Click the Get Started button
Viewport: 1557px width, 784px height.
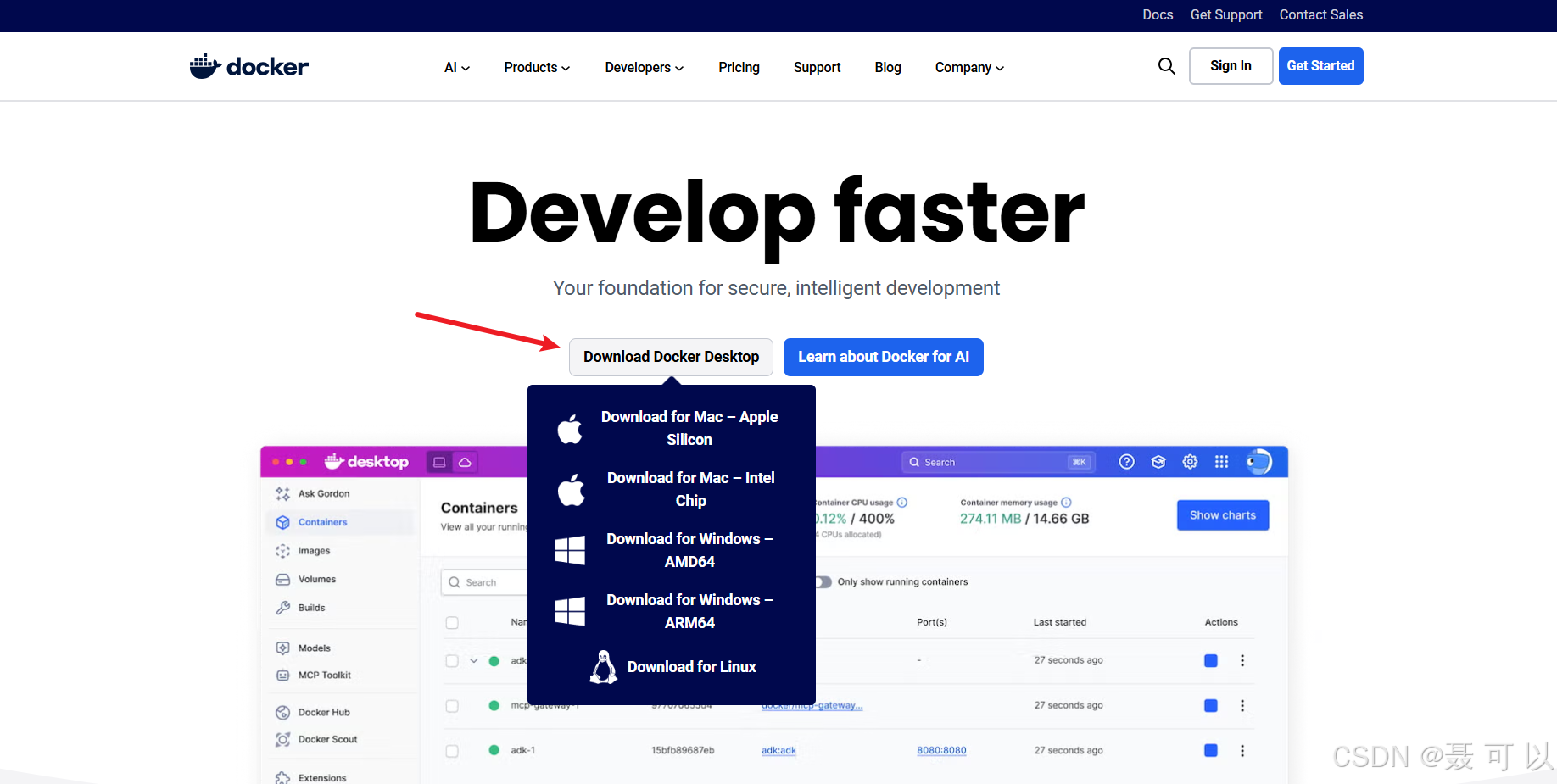(x=1320, y=65)
